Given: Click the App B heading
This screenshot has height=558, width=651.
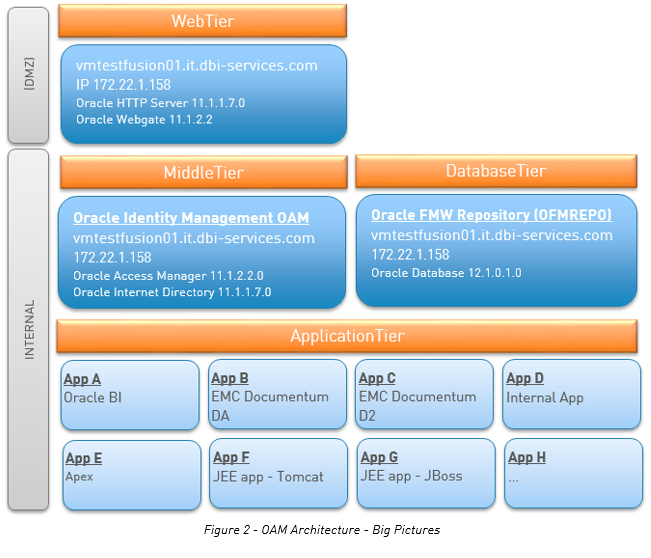Looking at the screenshot, I should (x=230, y=378).
